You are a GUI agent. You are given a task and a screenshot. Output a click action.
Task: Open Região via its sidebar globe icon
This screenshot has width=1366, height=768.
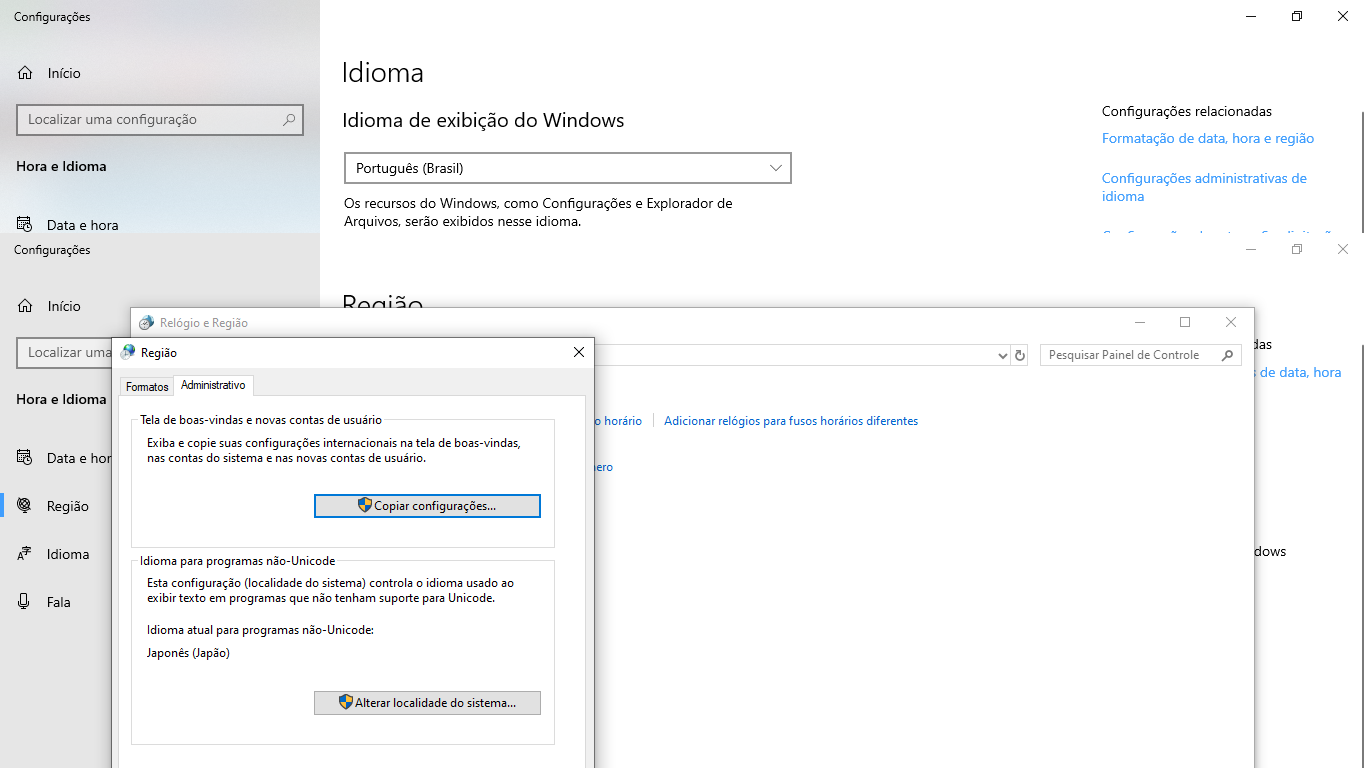coord(25,506)
